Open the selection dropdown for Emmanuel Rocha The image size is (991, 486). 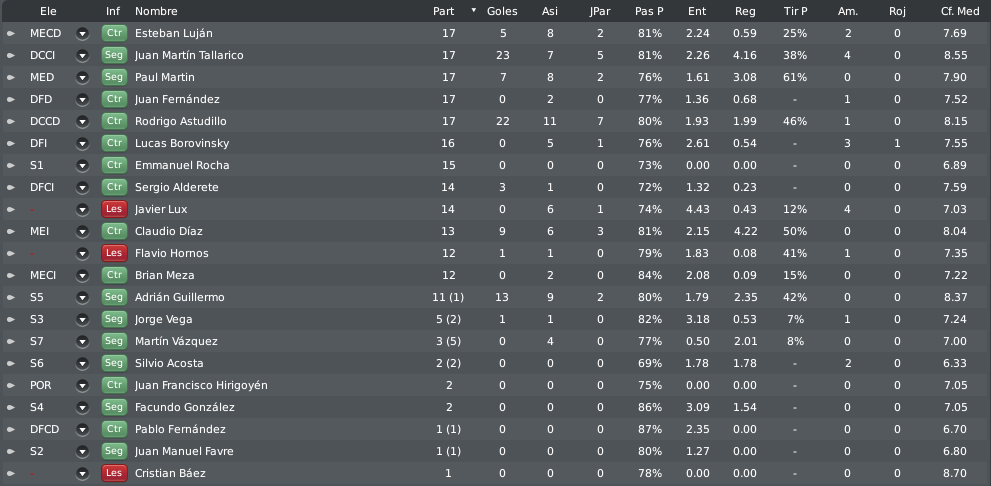click(82, 166)
